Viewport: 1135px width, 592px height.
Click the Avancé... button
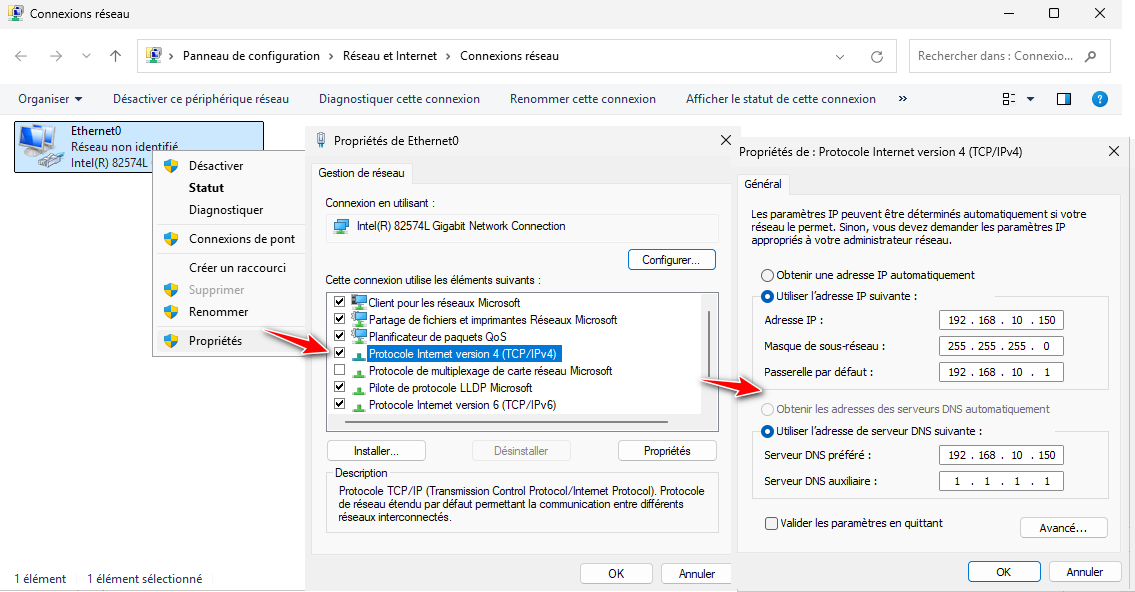tap(1063, 528)
